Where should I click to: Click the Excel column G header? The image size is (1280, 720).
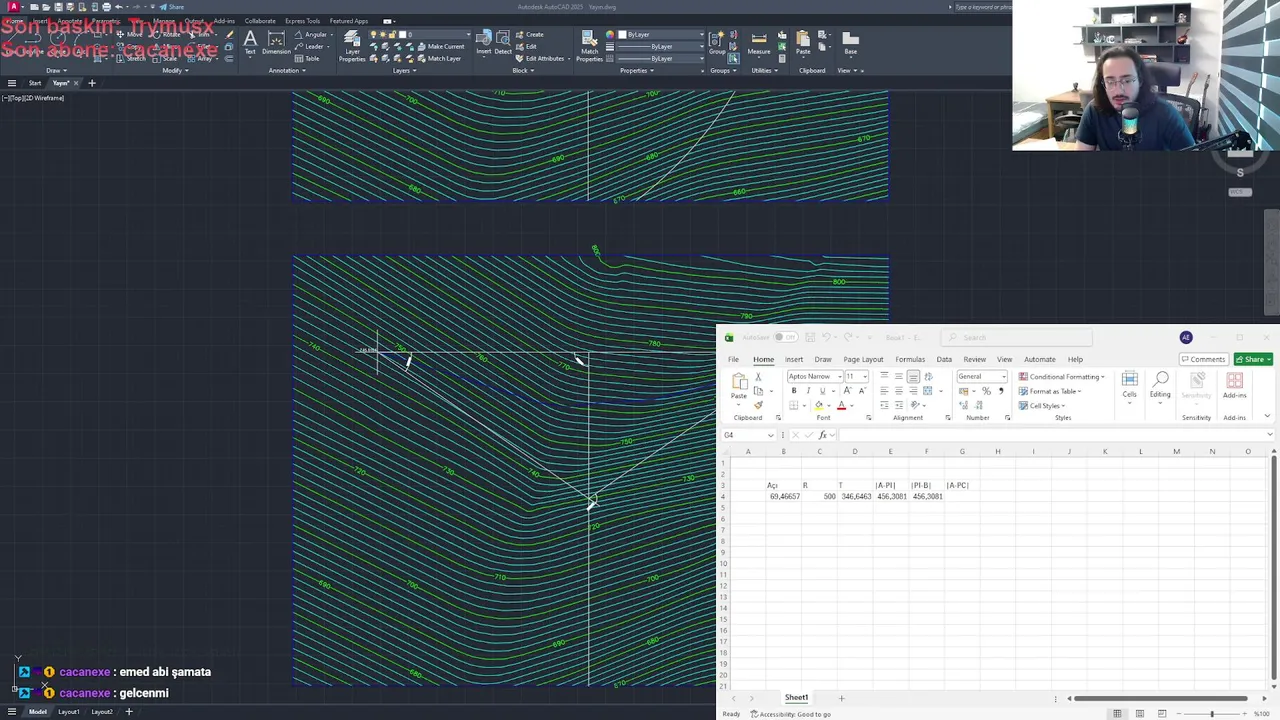(x=962, y=452)
